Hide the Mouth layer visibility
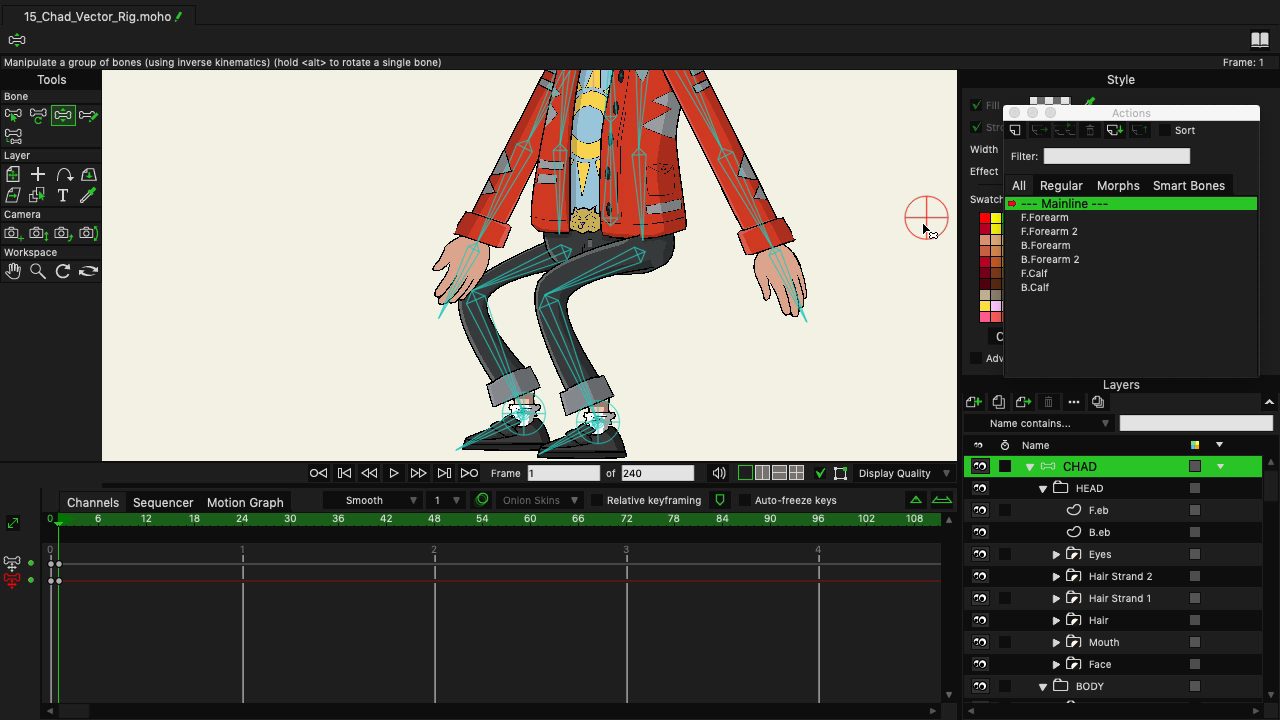The image size is (1280, 720). [980, 642]
